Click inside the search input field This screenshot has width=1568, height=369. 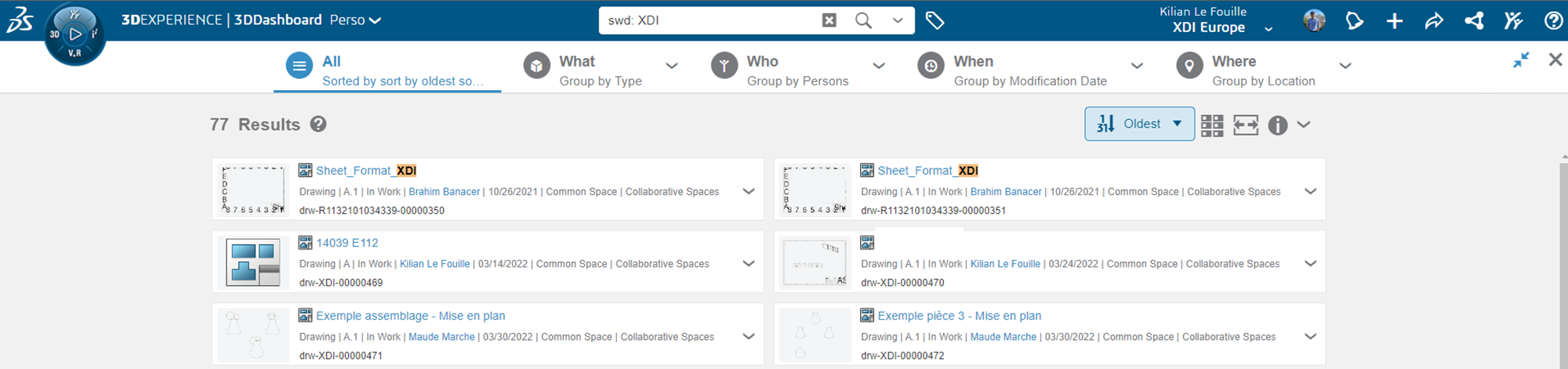(x=706, y=20)
